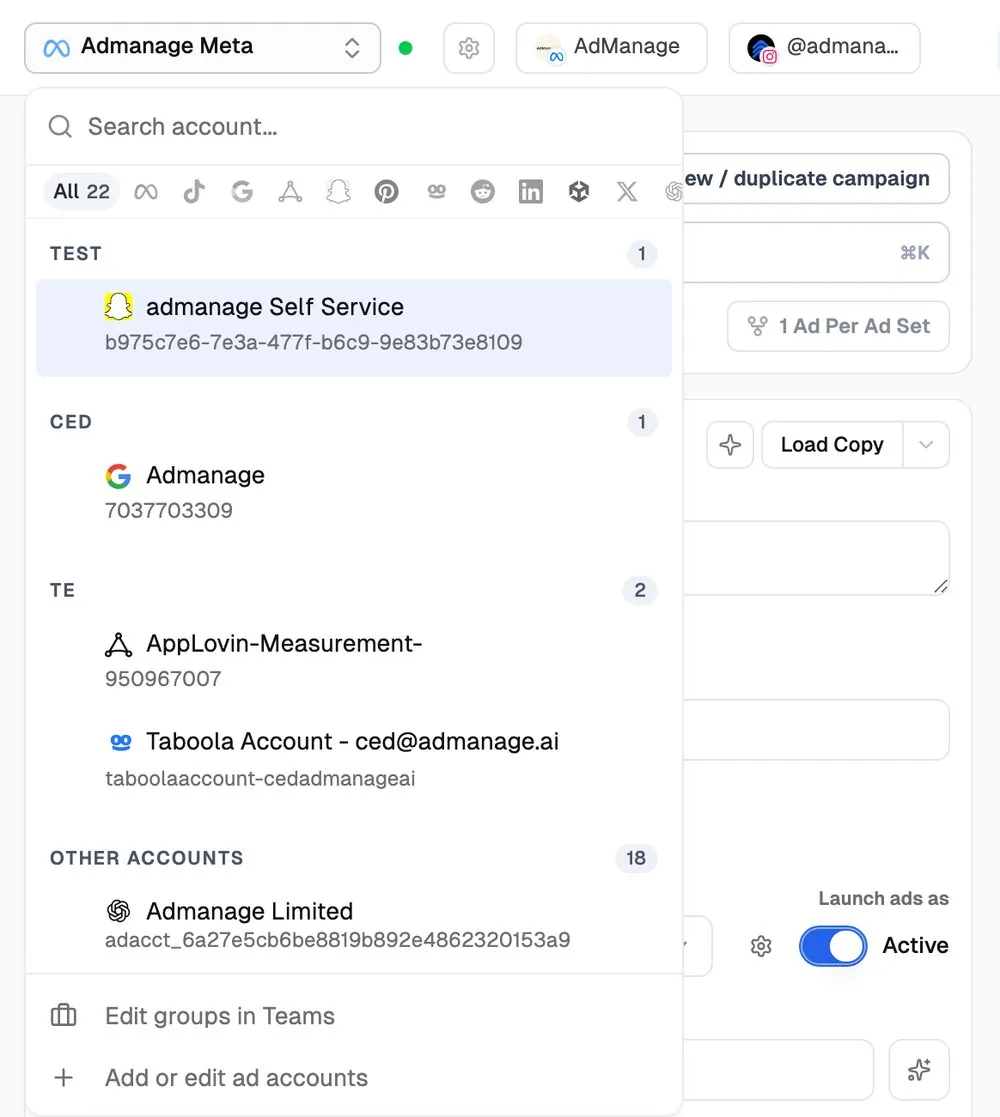The height and width of the screenshot is (1117, 1000).
Task: Toggle the Launch ads as Active switch
Action: tap(833, 946)
